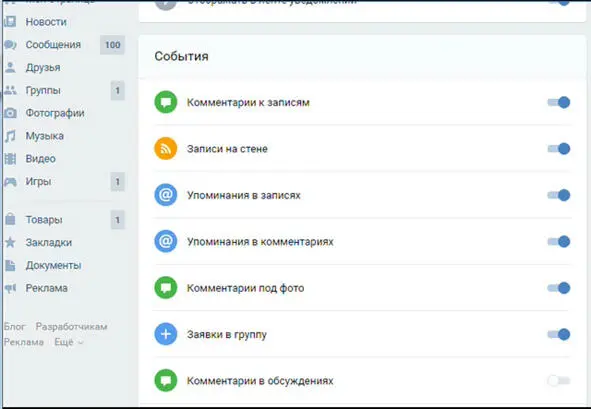Click the Друзья person icon

(x=10, y=67)
